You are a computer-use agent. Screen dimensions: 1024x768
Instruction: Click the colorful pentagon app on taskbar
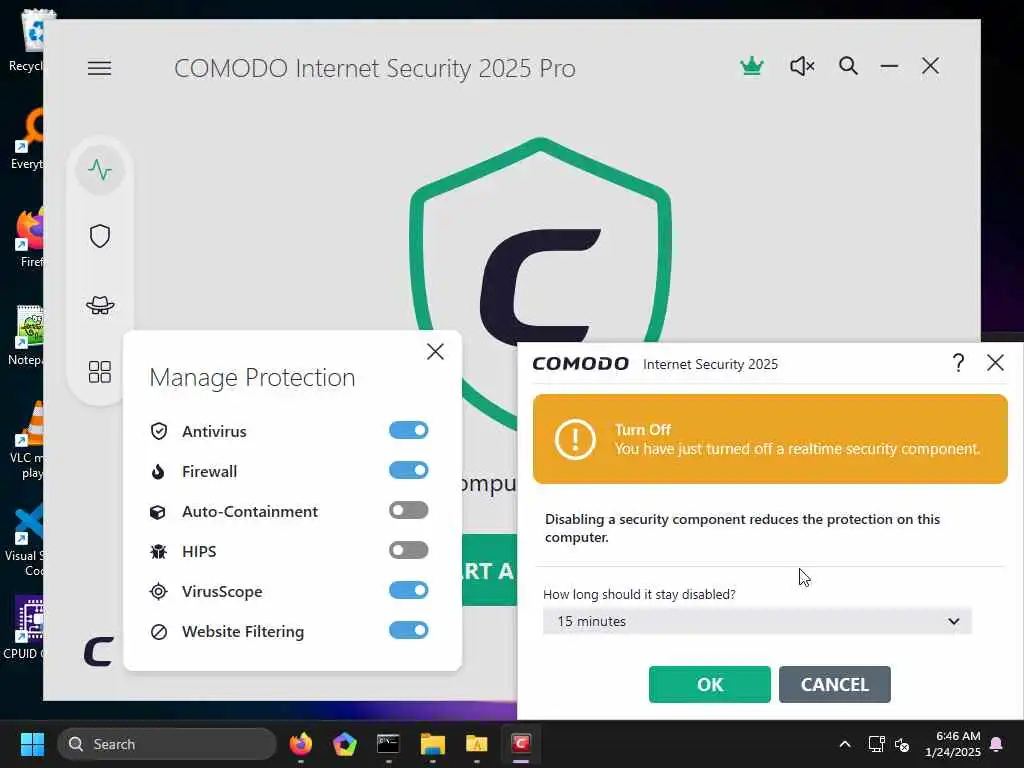pos(344,744)
